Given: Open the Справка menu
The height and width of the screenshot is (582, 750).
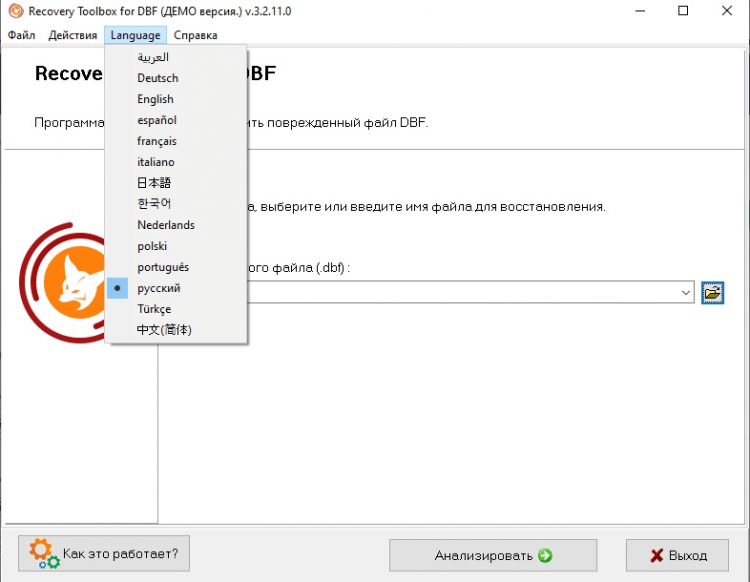Looking at the screenshot, I should 195,35.
